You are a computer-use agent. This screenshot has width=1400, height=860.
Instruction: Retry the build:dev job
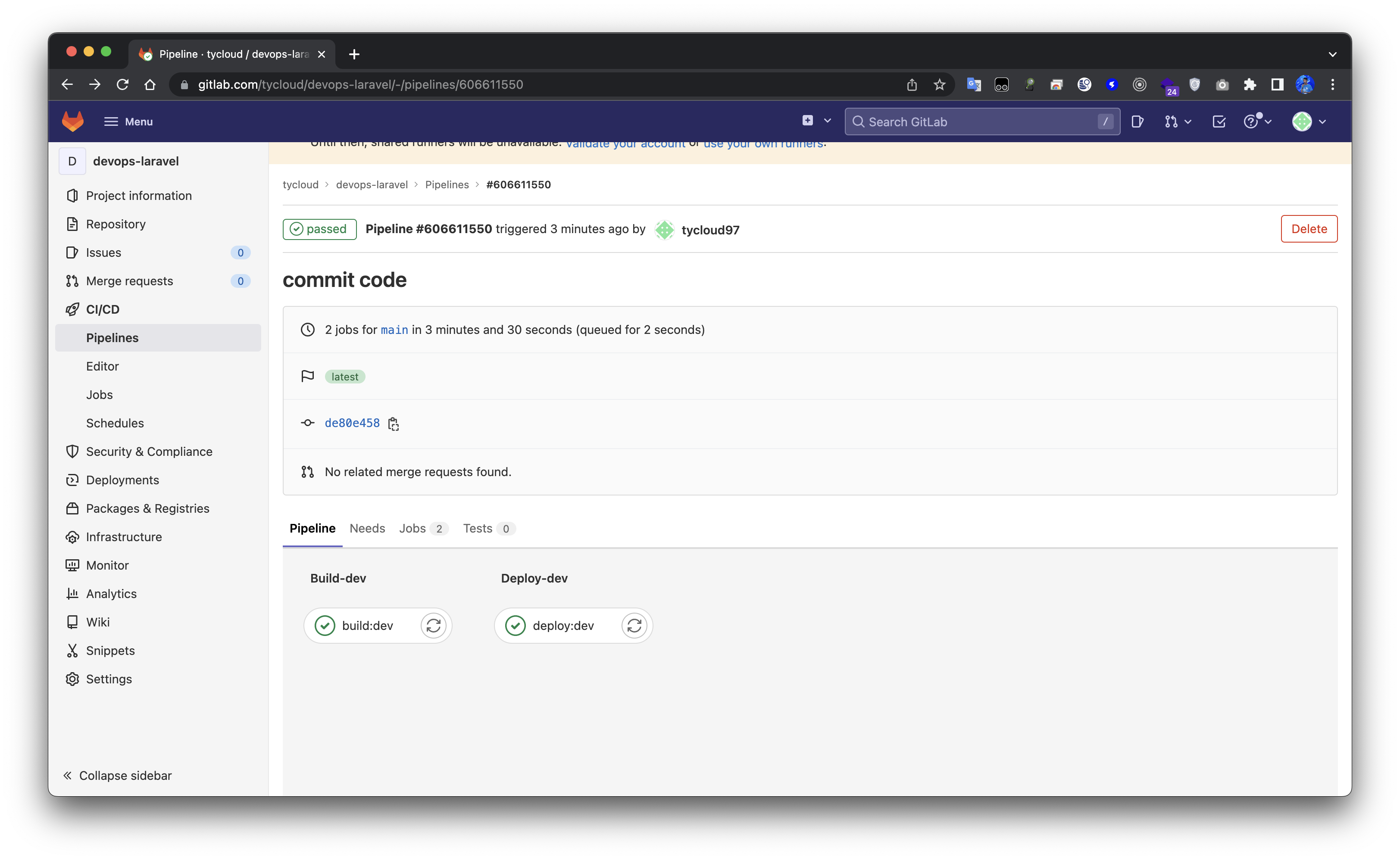[x=433, y=626]
